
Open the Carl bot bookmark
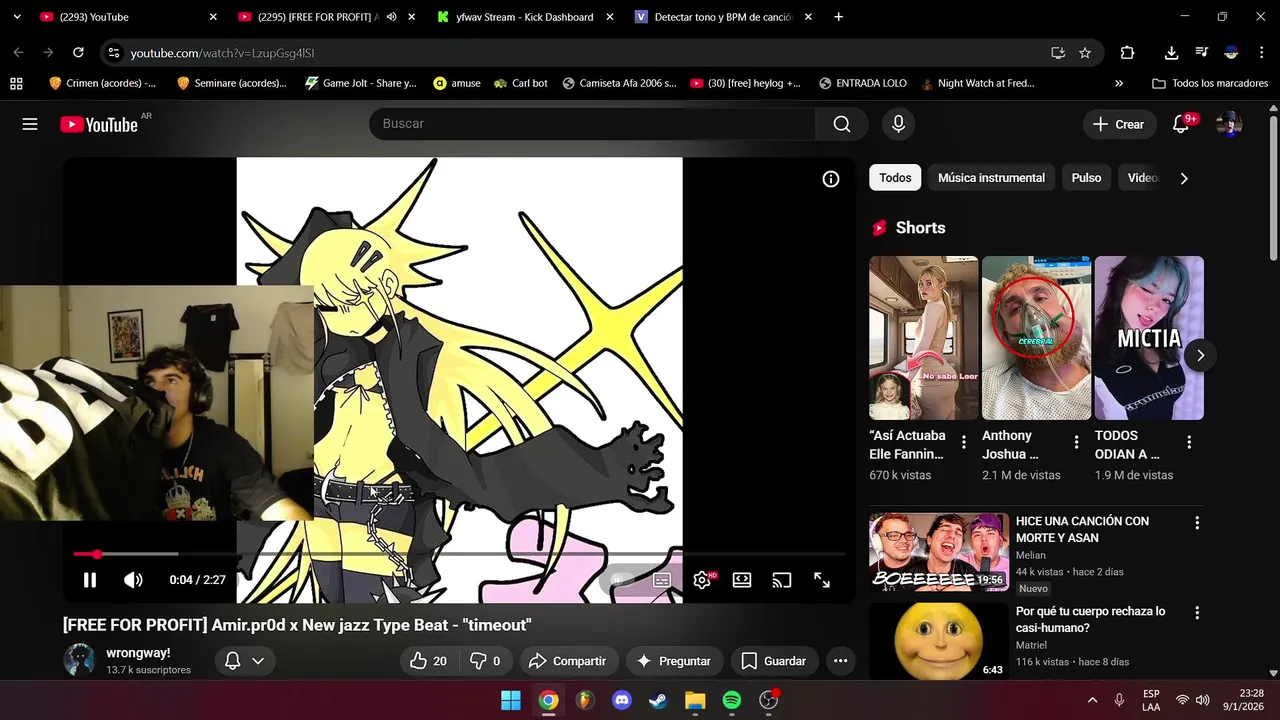click(x=521, y=84)
